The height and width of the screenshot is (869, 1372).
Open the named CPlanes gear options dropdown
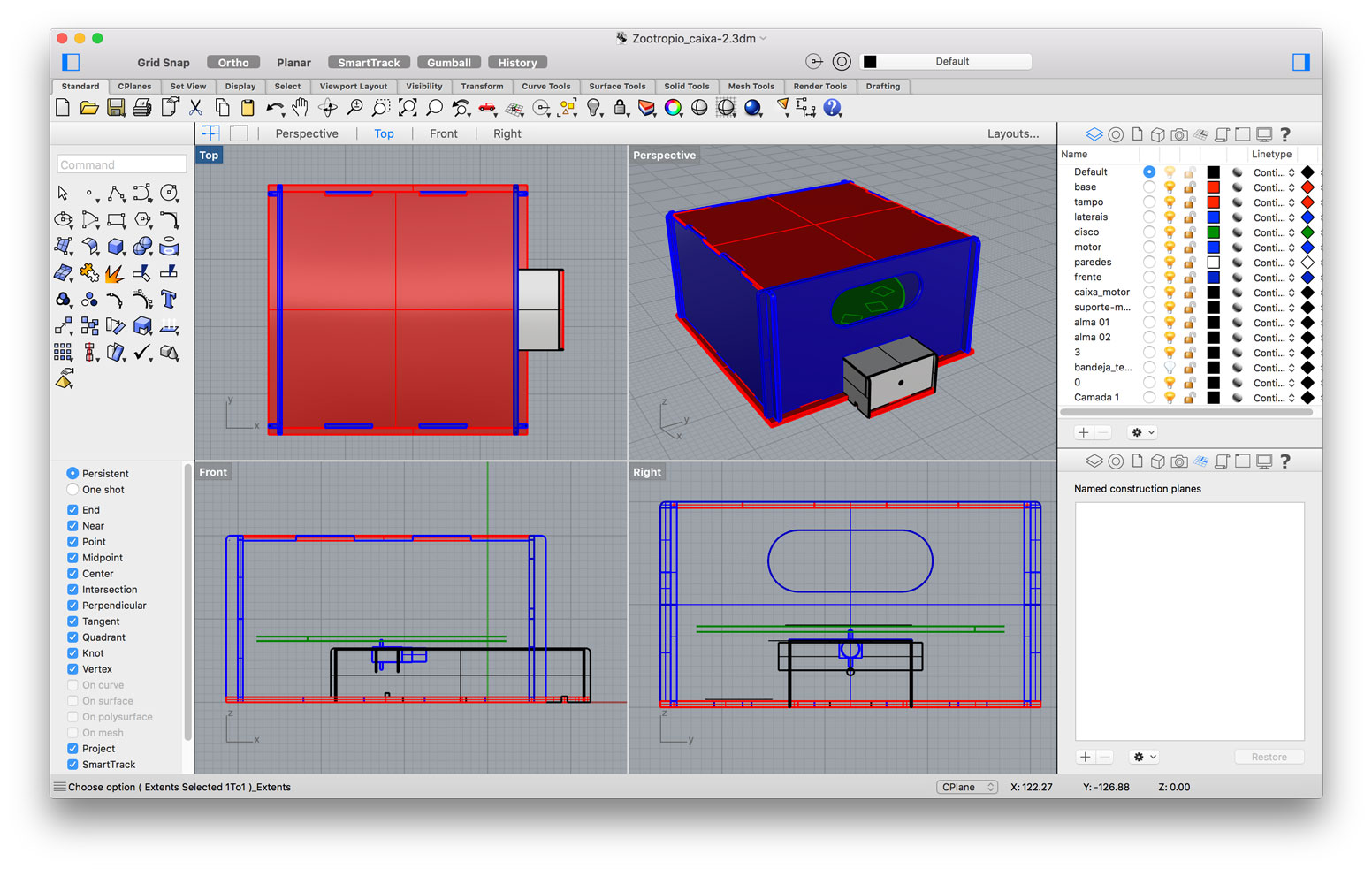pos(1144,757)
